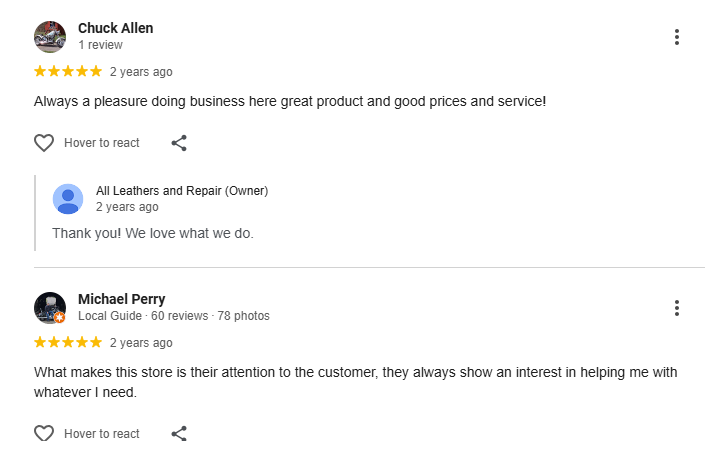Click the "1 review" text under Chuck Allen
The width and height of the screenshot is (724, 457).
[100, 45]
